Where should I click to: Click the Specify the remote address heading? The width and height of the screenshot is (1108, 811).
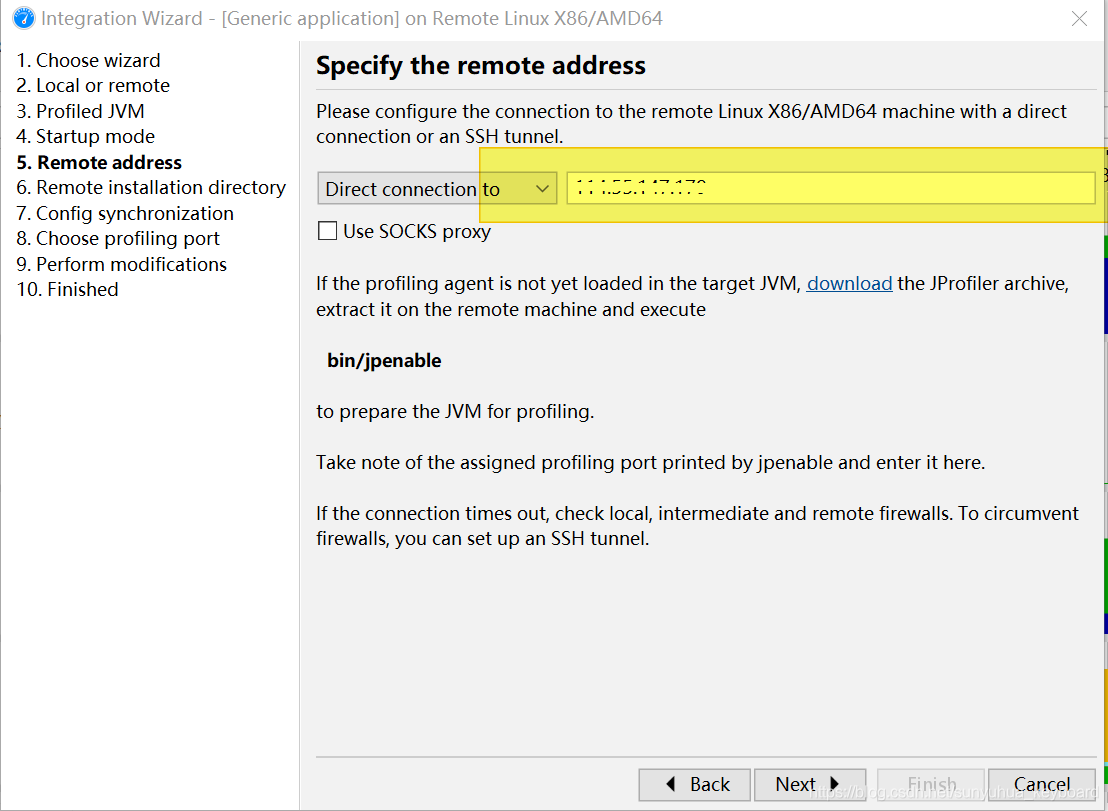pyautogui.click(x=481, y=65)
